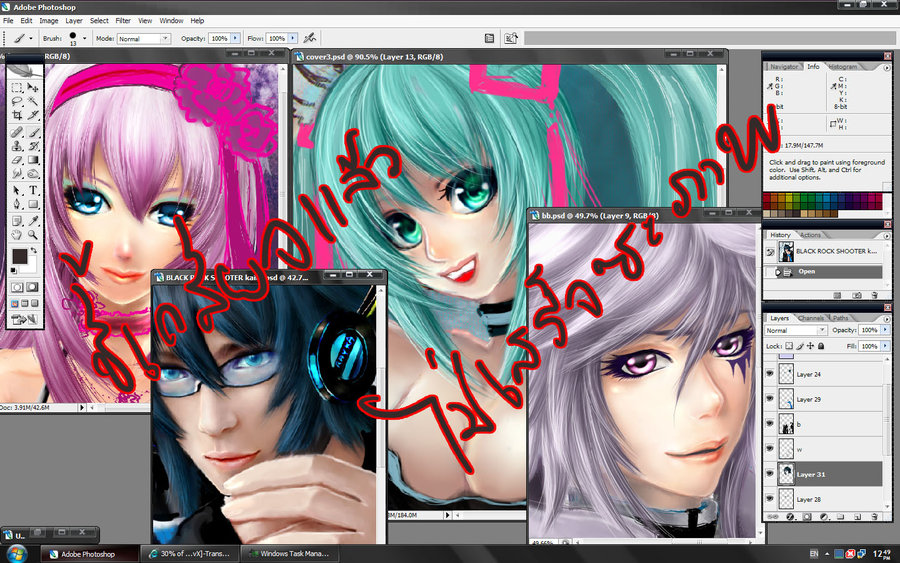Open Flow slider arrow in options bar

point(293,38)
